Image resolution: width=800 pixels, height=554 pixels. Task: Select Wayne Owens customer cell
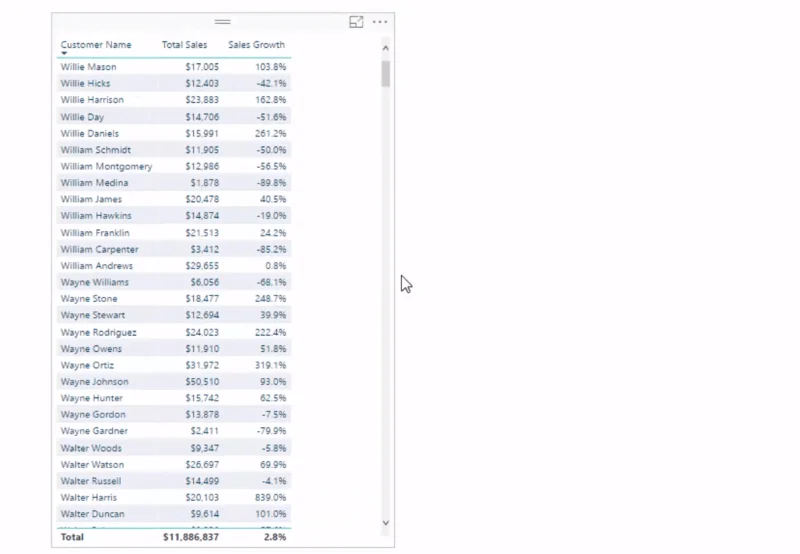click(x=91, y=348)
